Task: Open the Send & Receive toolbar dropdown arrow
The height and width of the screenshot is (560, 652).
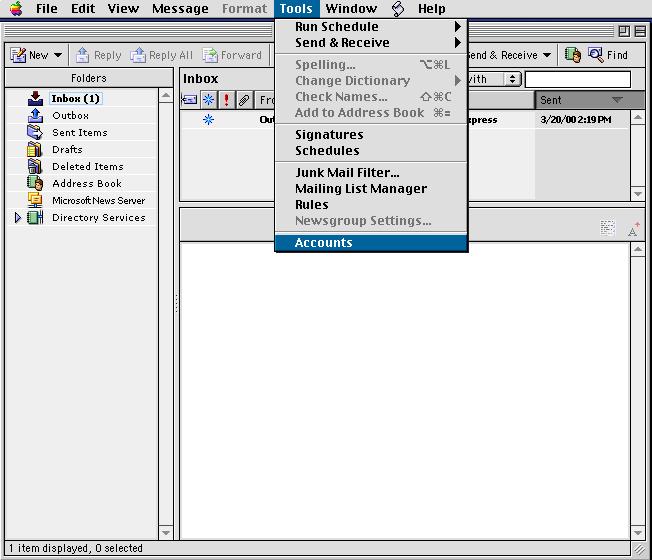Action: coord(547,55)
